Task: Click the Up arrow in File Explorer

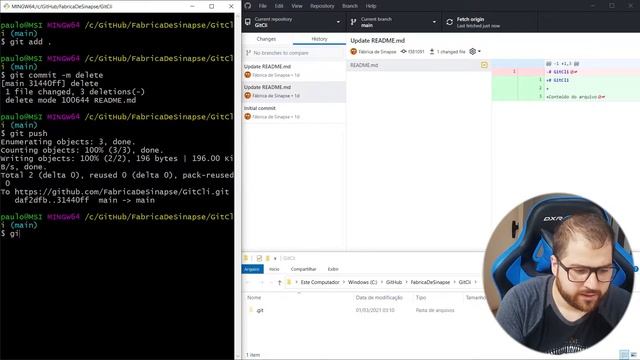Action: tap(280, 282)
